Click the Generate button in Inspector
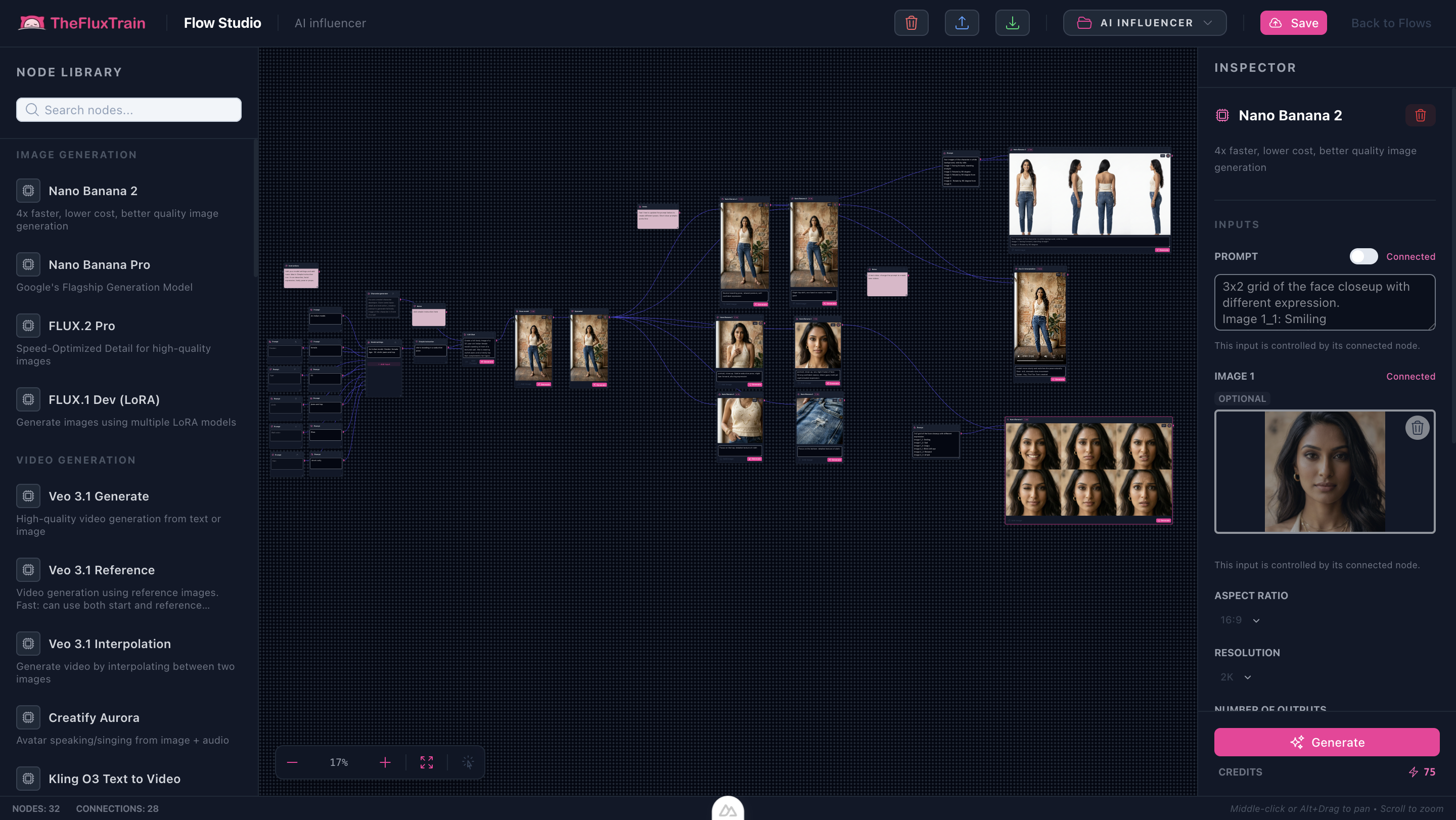Viewport: 1456px width, 820px height. coord(1327,742)
